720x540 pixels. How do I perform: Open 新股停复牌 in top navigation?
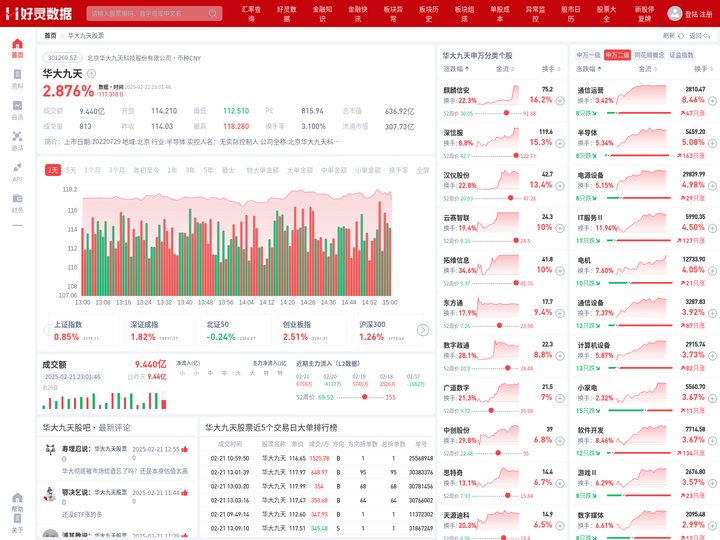(x=645, y=14)
